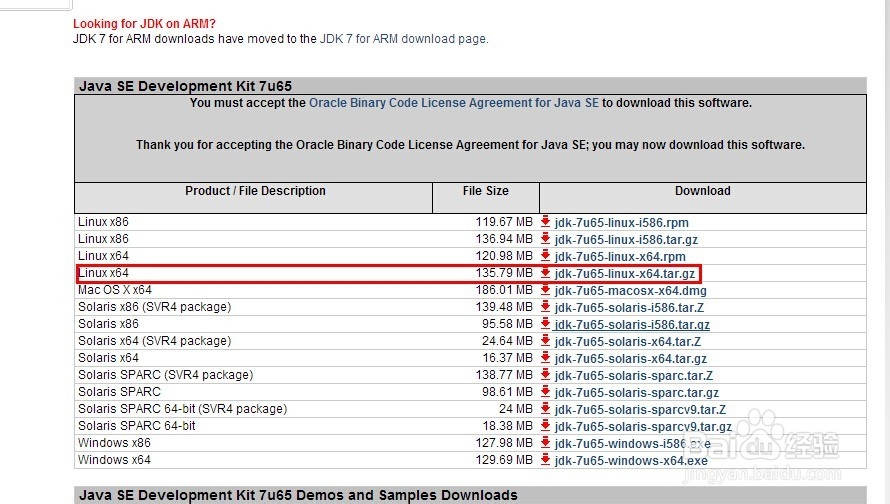The height and width of the screenshot is (504, 890).
Task: Click download arrow icon for jdk-7u65-solaris-i586.tar.gz
Action: [545, 324]
